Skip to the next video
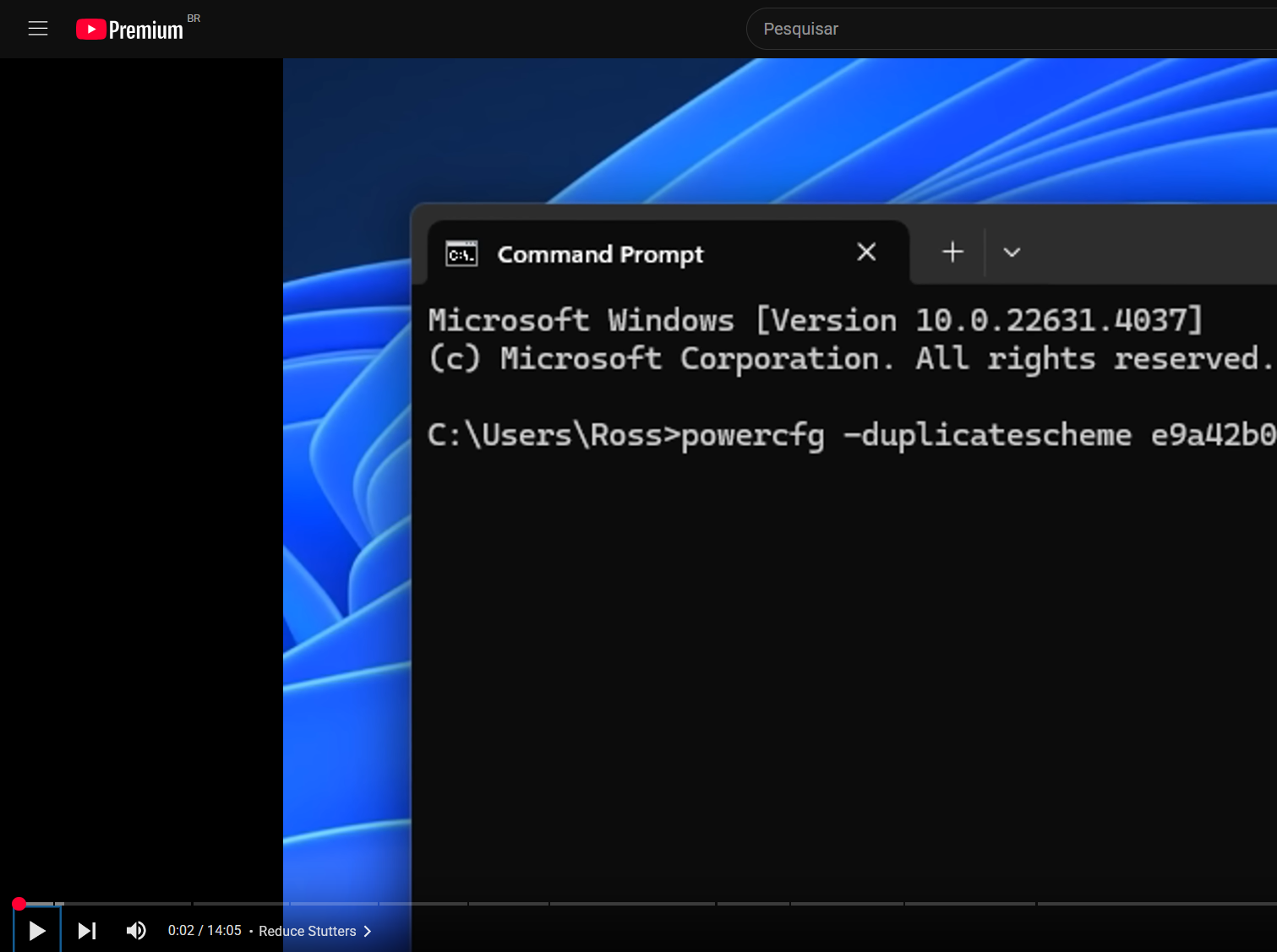This screenshot has height=952, width=1277. (x=87, y=930)
